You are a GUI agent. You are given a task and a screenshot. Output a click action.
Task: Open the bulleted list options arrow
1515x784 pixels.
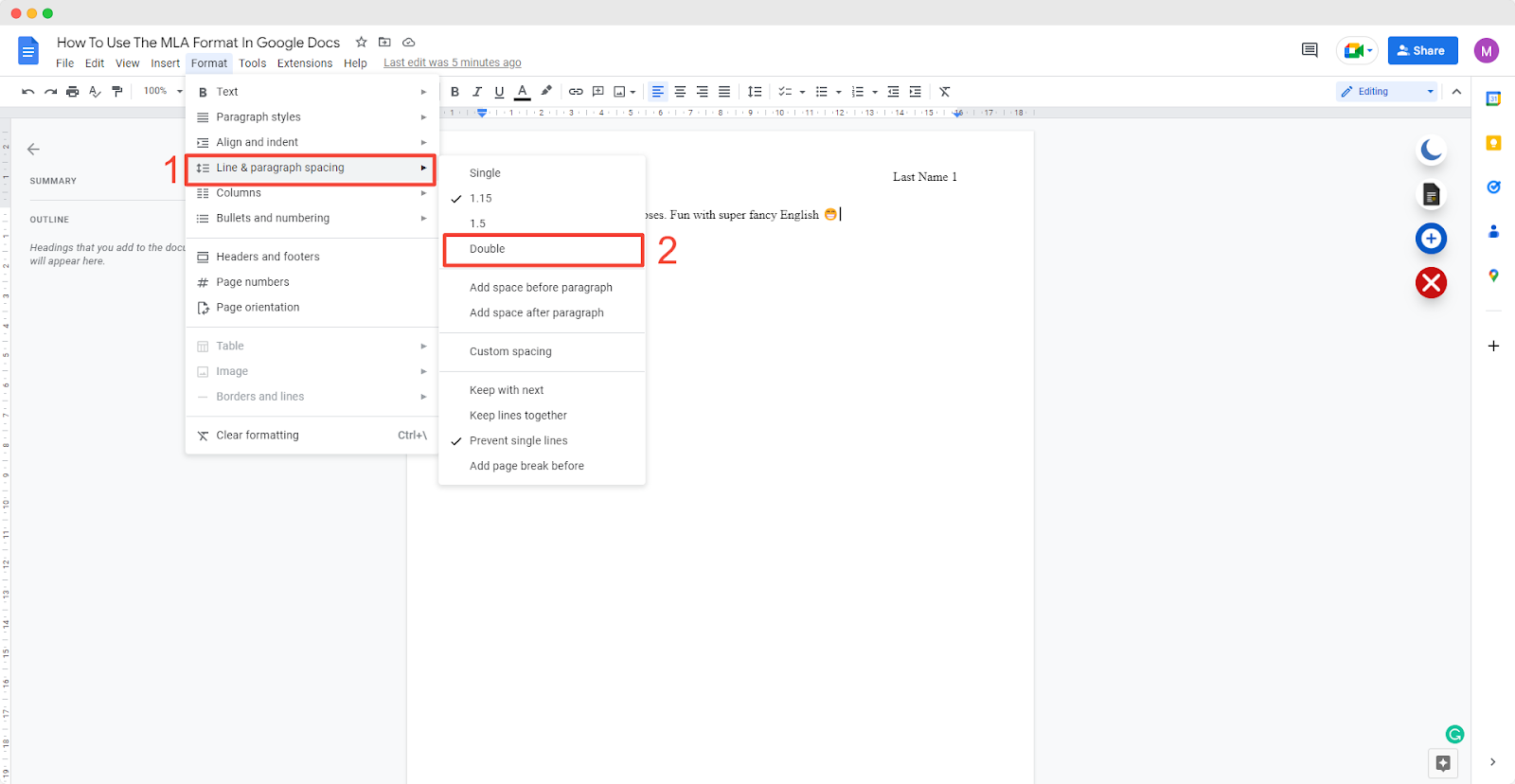pos(839,92)
